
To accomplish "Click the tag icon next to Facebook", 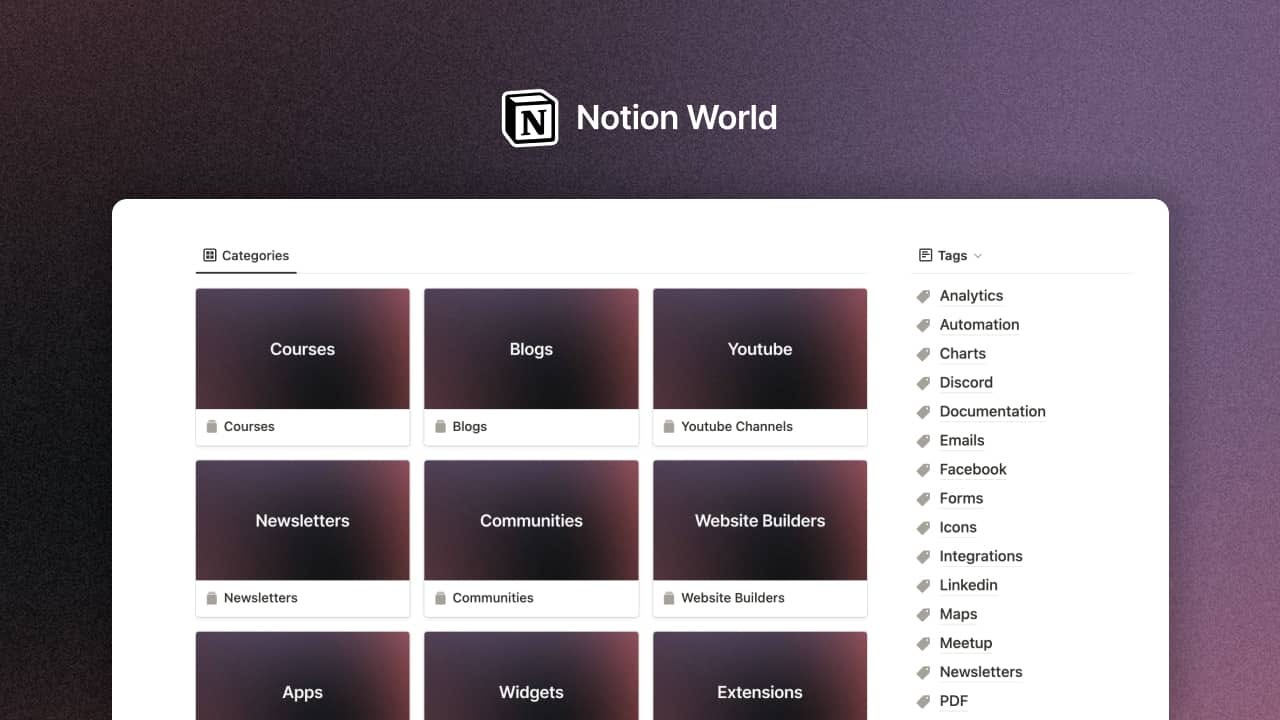I will coord(923,470).
